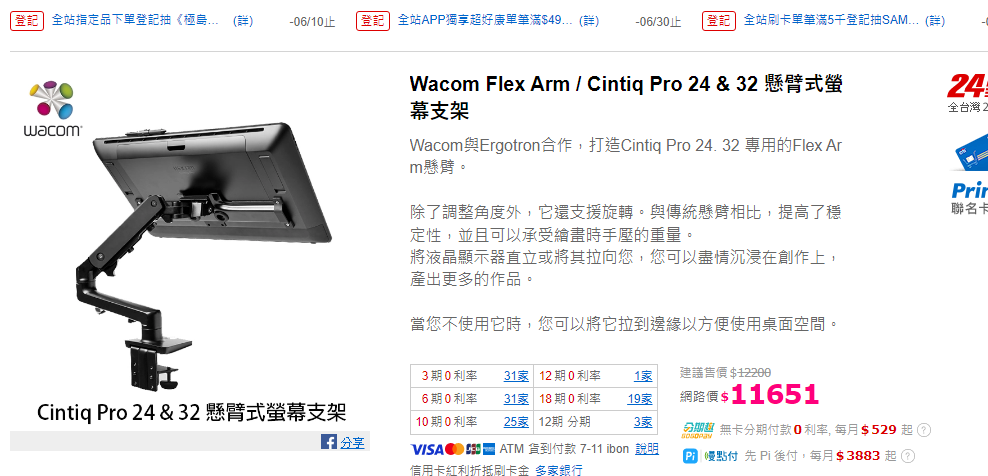988x476 pixels.
Task: Click the question mark icon beside $529
Action: 924,431
